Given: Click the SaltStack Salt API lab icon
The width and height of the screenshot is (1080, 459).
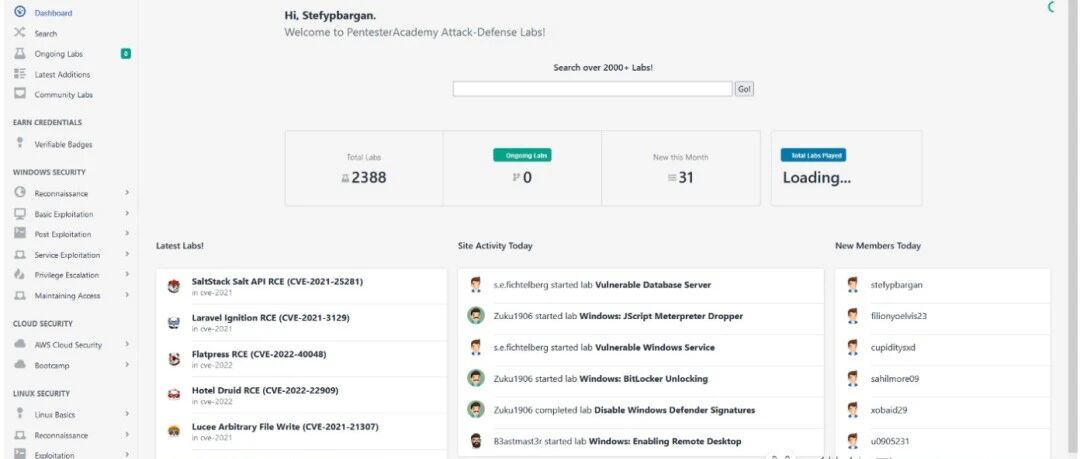Looking at the screenshot, I should point(174,286).
